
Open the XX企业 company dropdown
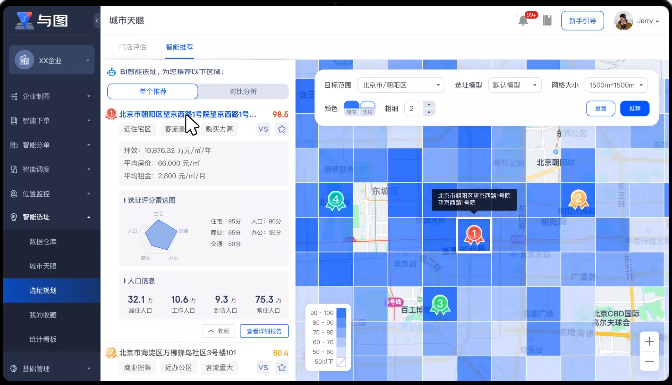[88, 60]
